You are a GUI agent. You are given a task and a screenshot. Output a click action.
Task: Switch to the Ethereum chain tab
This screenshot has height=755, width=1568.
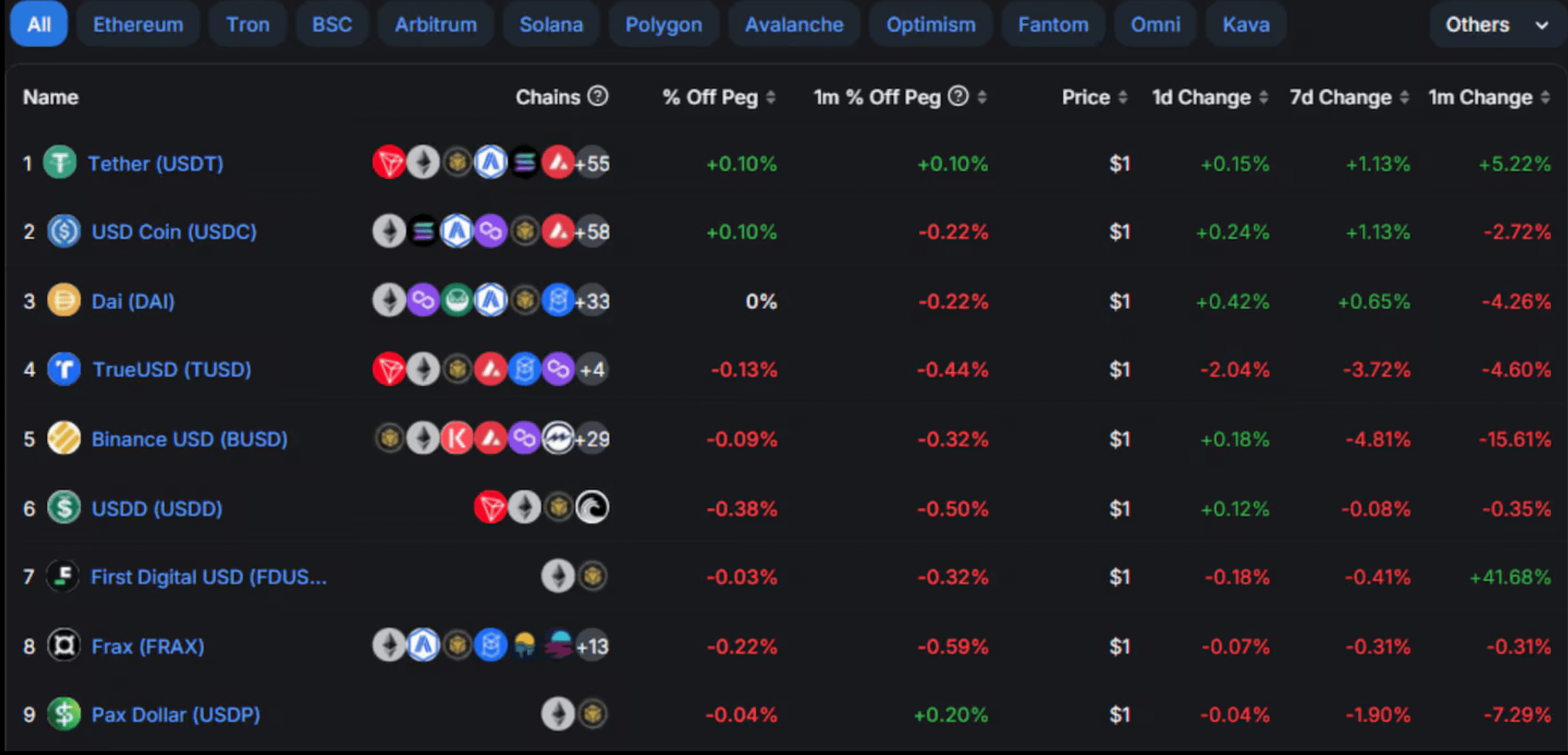click(x=138, y=25)
